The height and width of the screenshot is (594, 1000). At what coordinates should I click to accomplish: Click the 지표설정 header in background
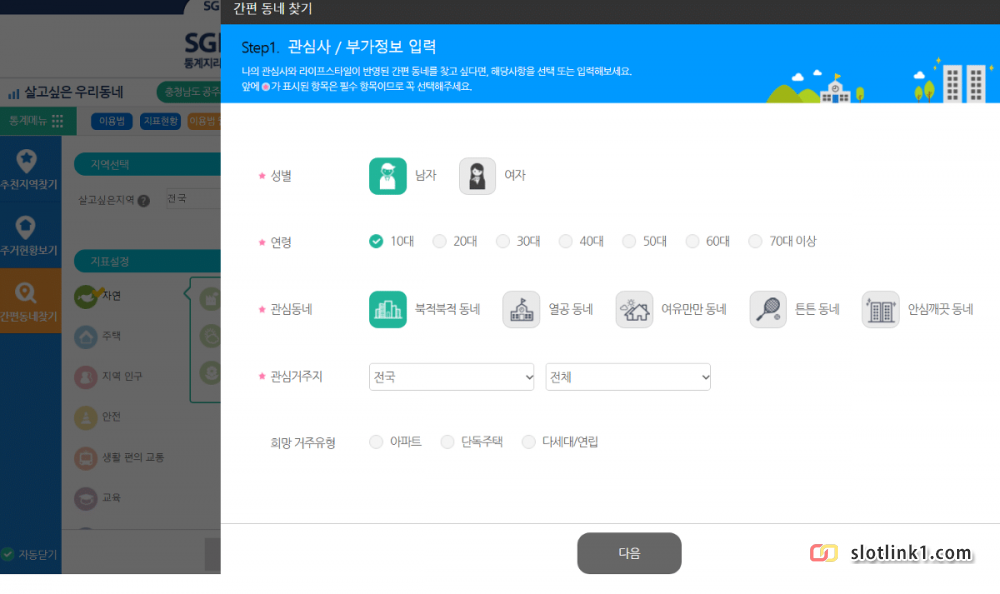147,262
